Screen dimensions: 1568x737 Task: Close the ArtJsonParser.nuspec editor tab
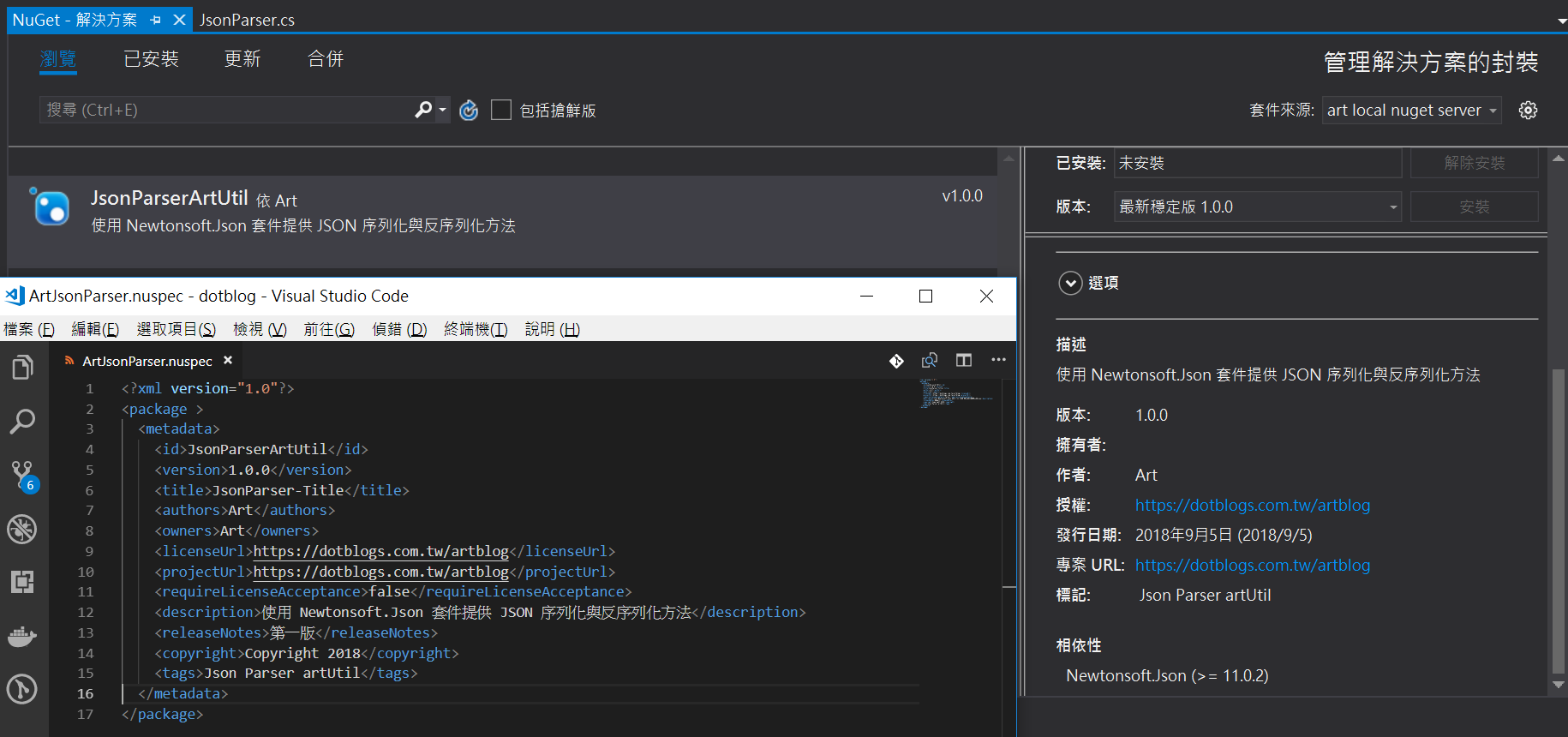click(228, 361)
